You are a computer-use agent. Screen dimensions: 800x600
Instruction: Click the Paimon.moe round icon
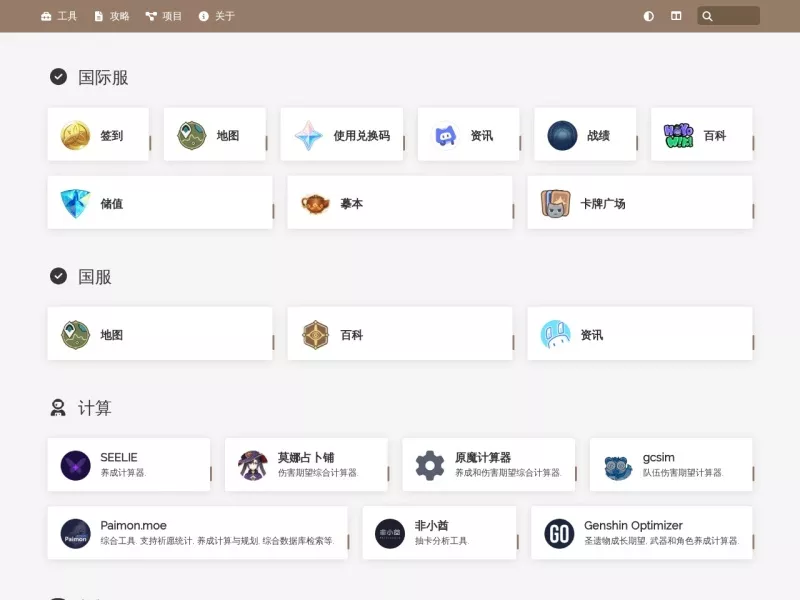coord(76,534)
